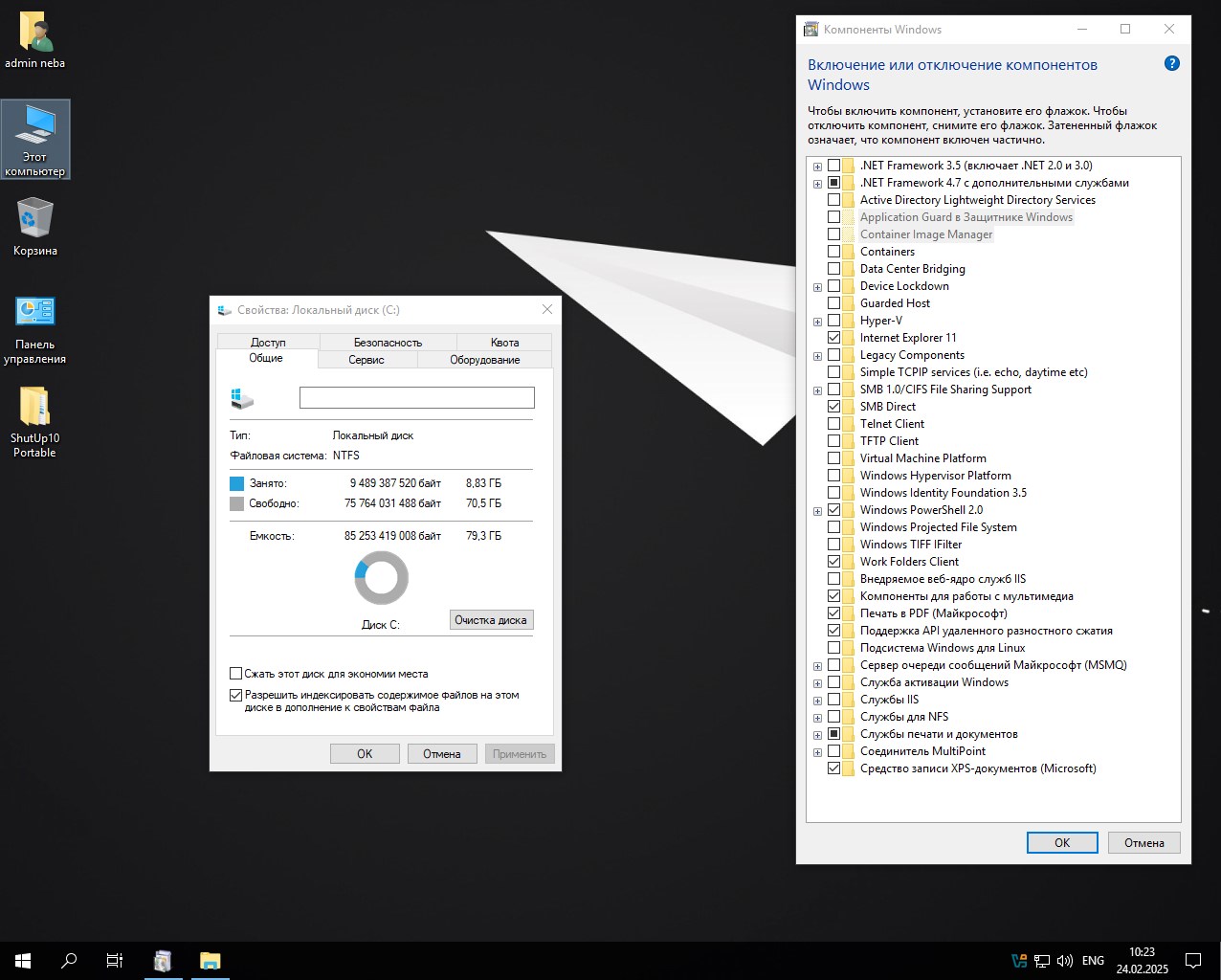Enable the Telnet Client checkbox
The image size is (1221, 980).
(x=833, y=424)
